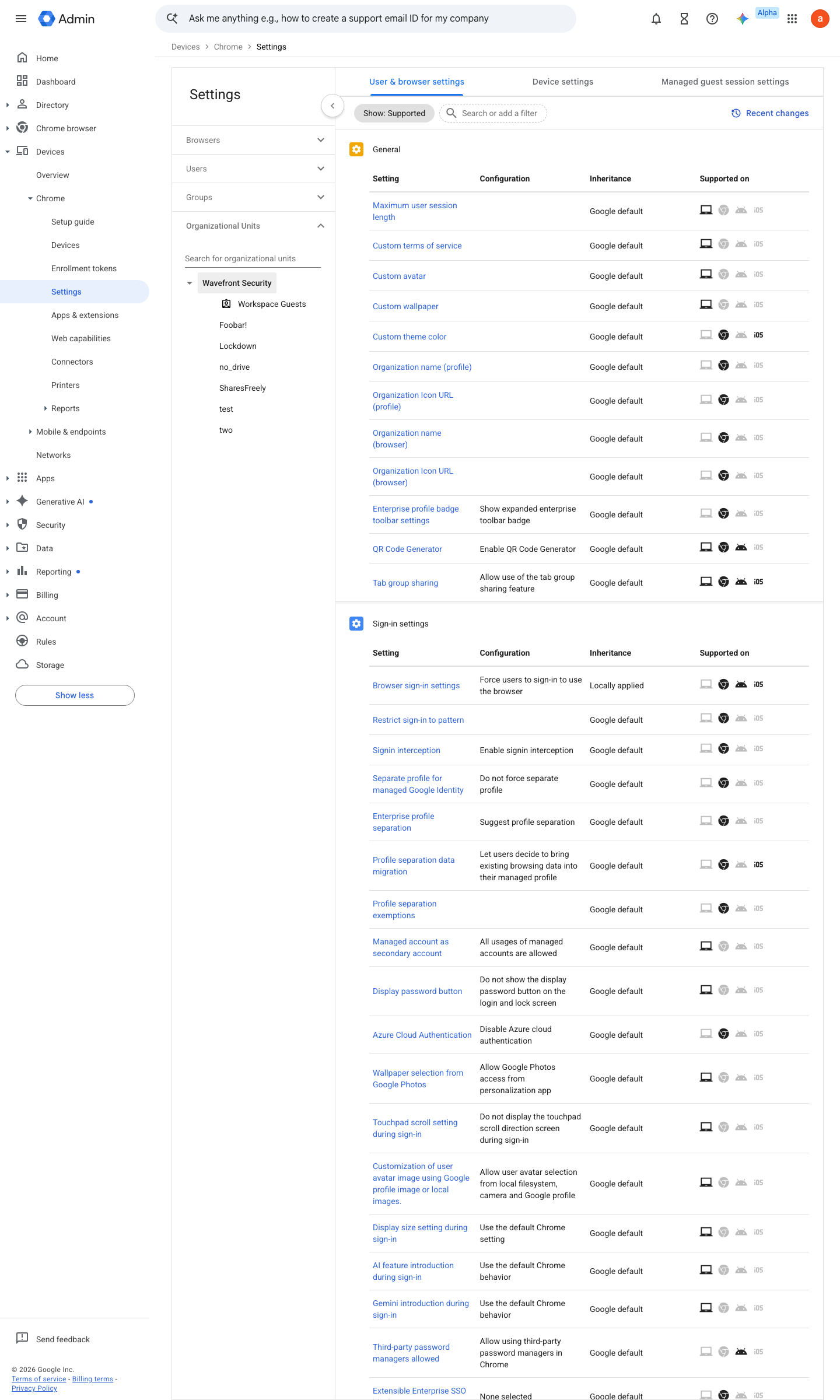Image resolution: width=840 pixels, height=1400 pixels.
Task: Open Signin interception setting
Action: (407, 750)
